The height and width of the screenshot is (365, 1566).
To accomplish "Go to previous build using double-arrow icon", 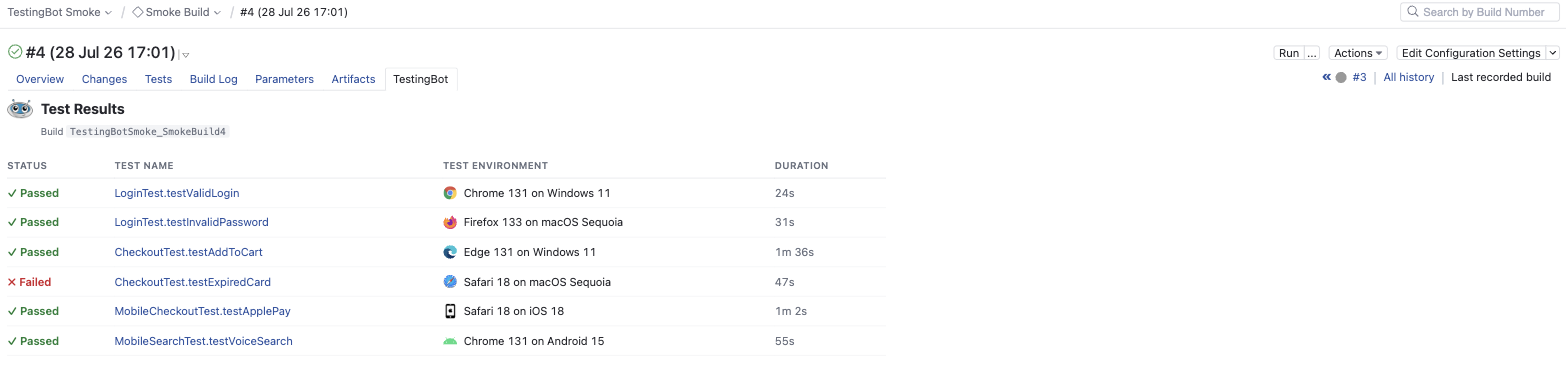I will [x=1326, y=77].
